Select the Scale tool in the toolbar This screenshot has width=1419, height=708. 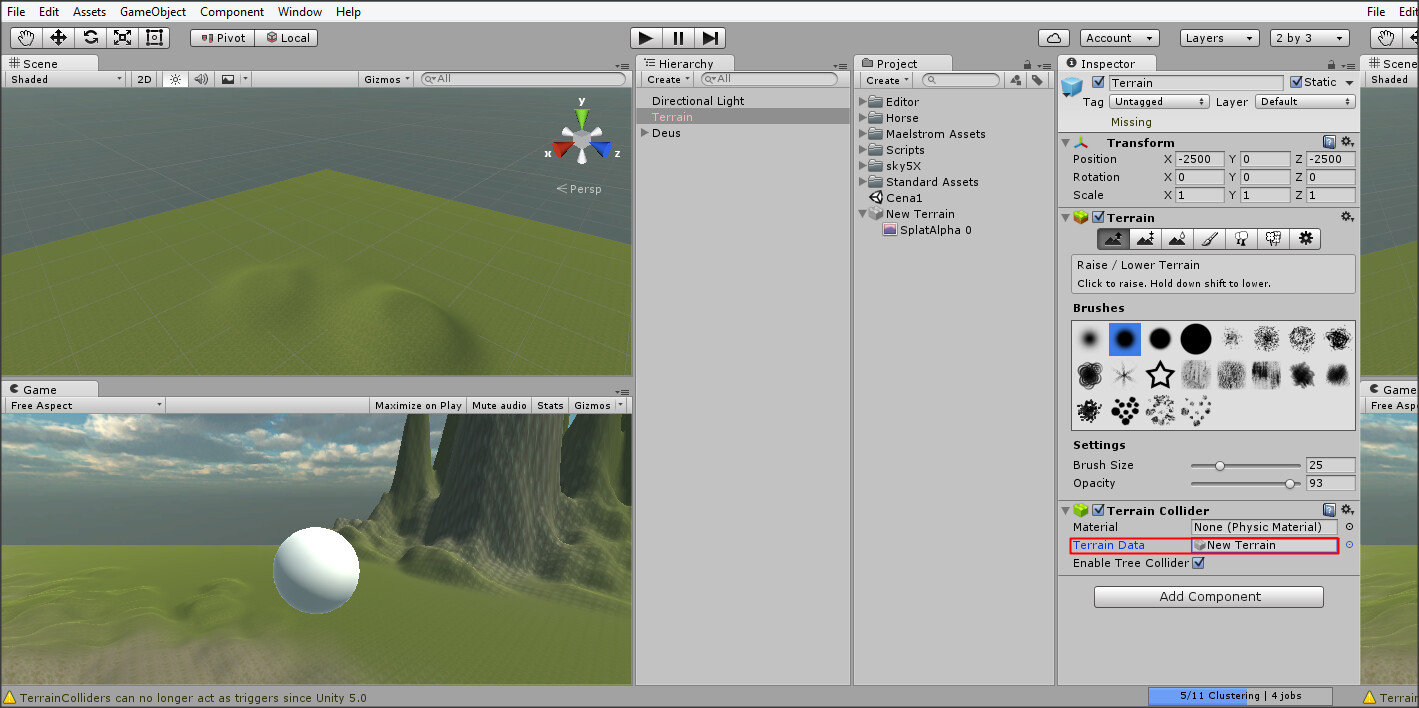click(124, 37)
